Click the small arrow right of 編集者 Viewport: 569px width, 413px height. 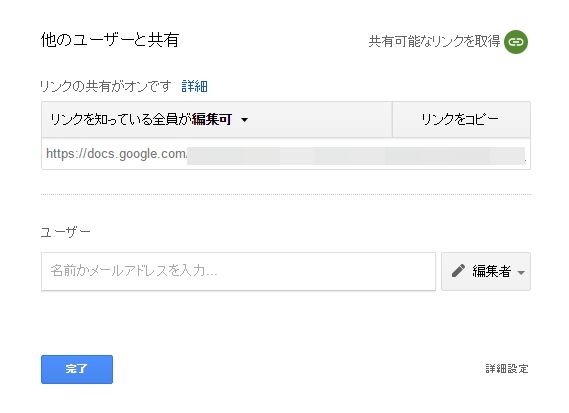coord(521,273)
